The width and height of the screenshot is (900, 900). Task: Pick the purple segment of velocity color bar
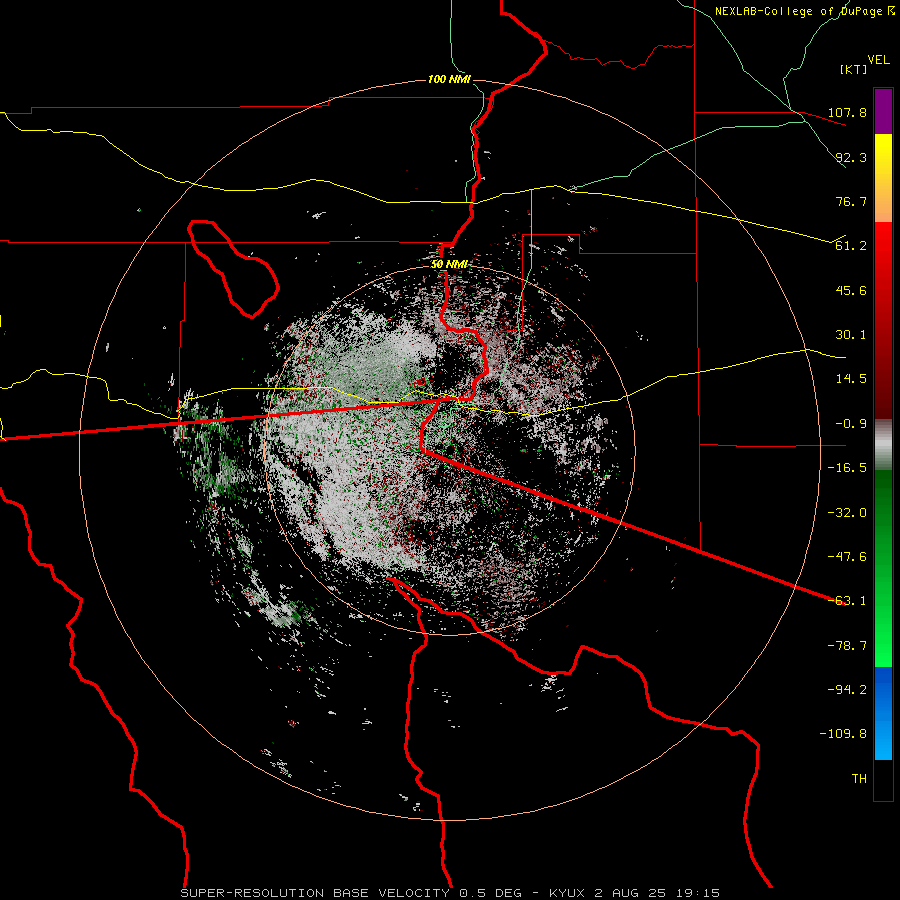883,111
